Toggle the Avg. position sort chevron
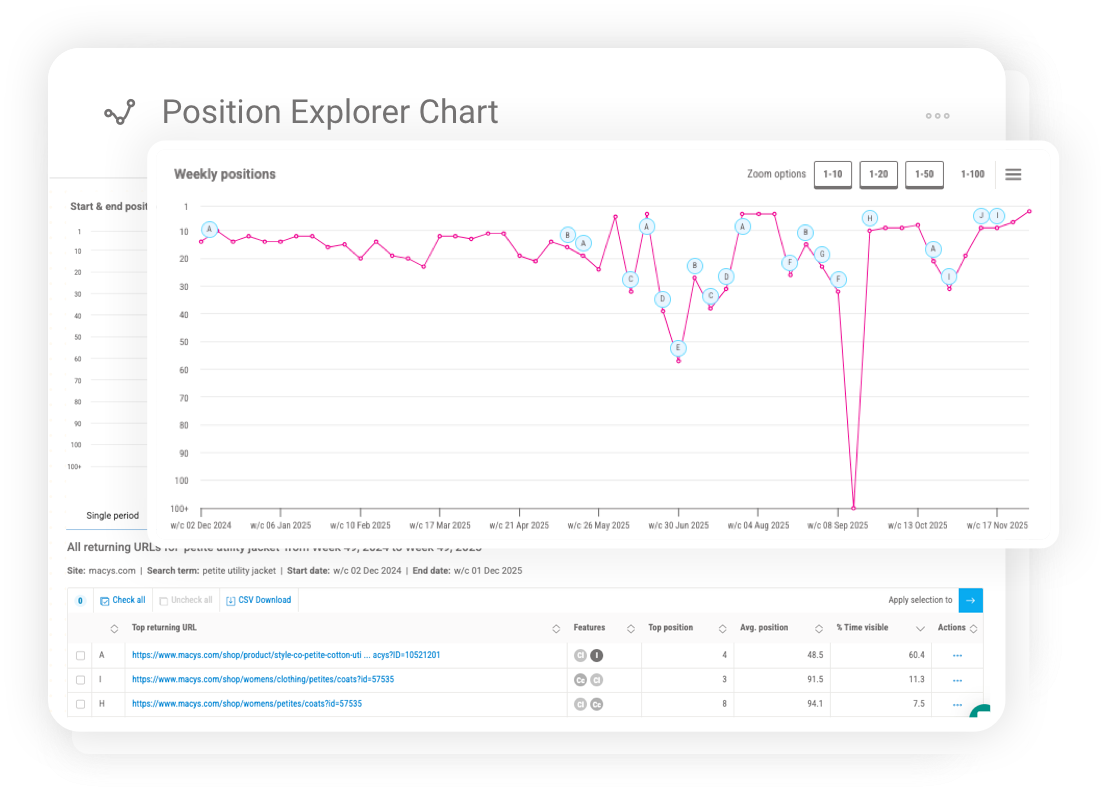 pos(821,628)
